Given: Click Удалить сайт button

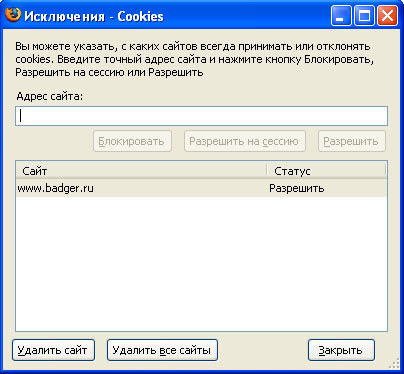Looking at the screenshot, I should (x=53, y=350).
